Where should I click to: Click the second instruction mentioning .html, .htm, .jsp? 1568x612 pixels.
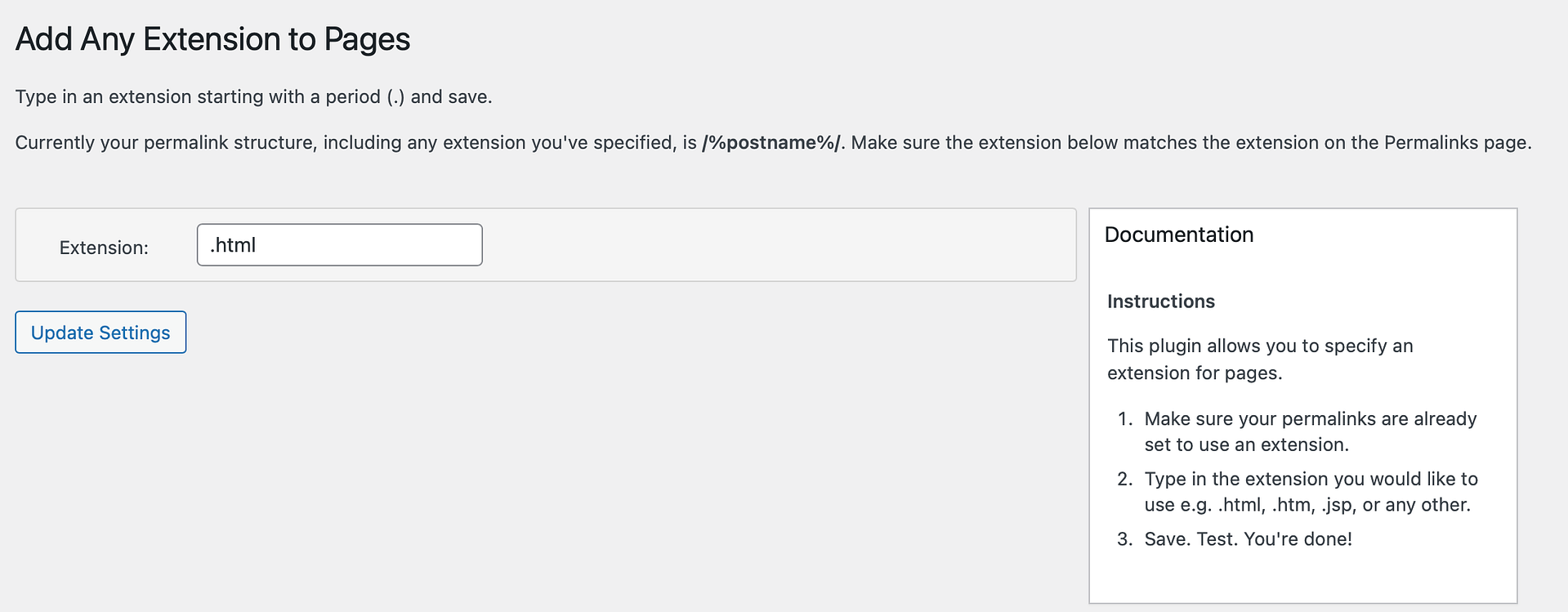coord(1311,492)
